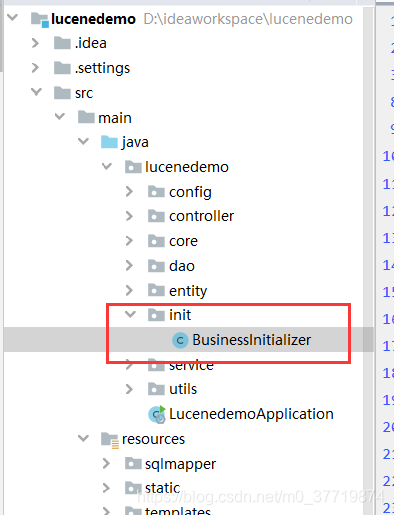Select the resources directory label
The height and width of the screenshot is (515, 394).
click(153, 439)
